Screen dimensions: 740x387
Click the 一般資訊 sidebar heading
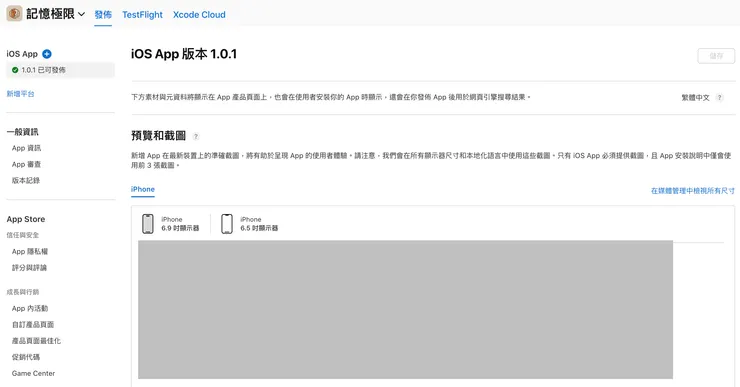click(23, 132)
